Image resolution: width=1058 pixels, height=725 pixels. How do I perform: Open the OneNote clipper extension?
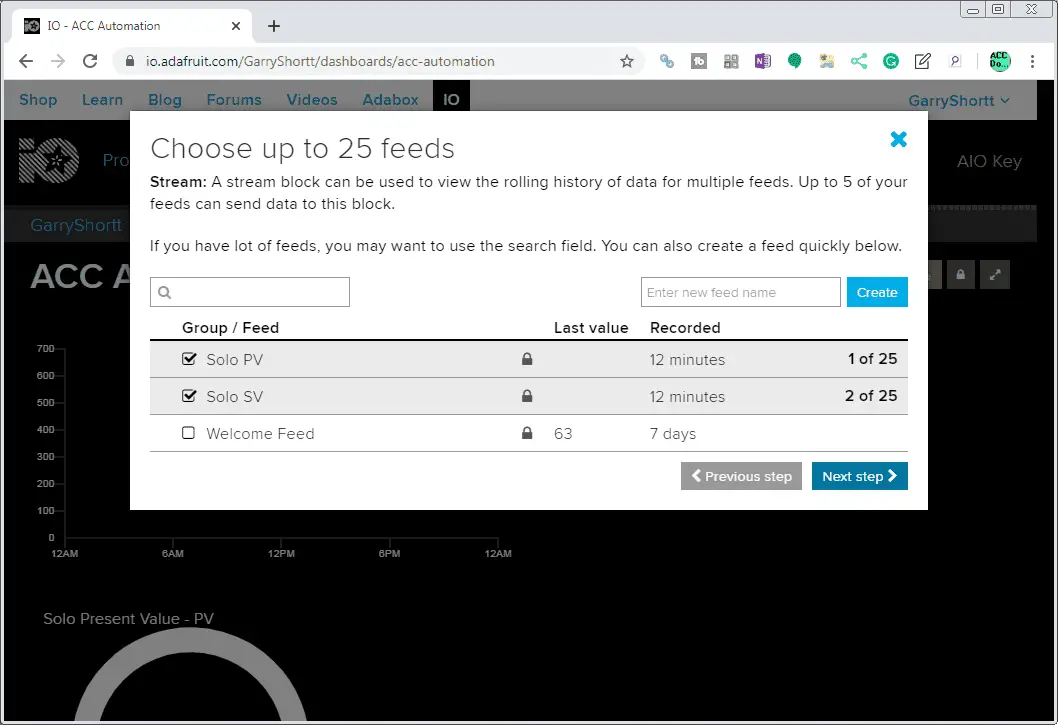point(762,61)
